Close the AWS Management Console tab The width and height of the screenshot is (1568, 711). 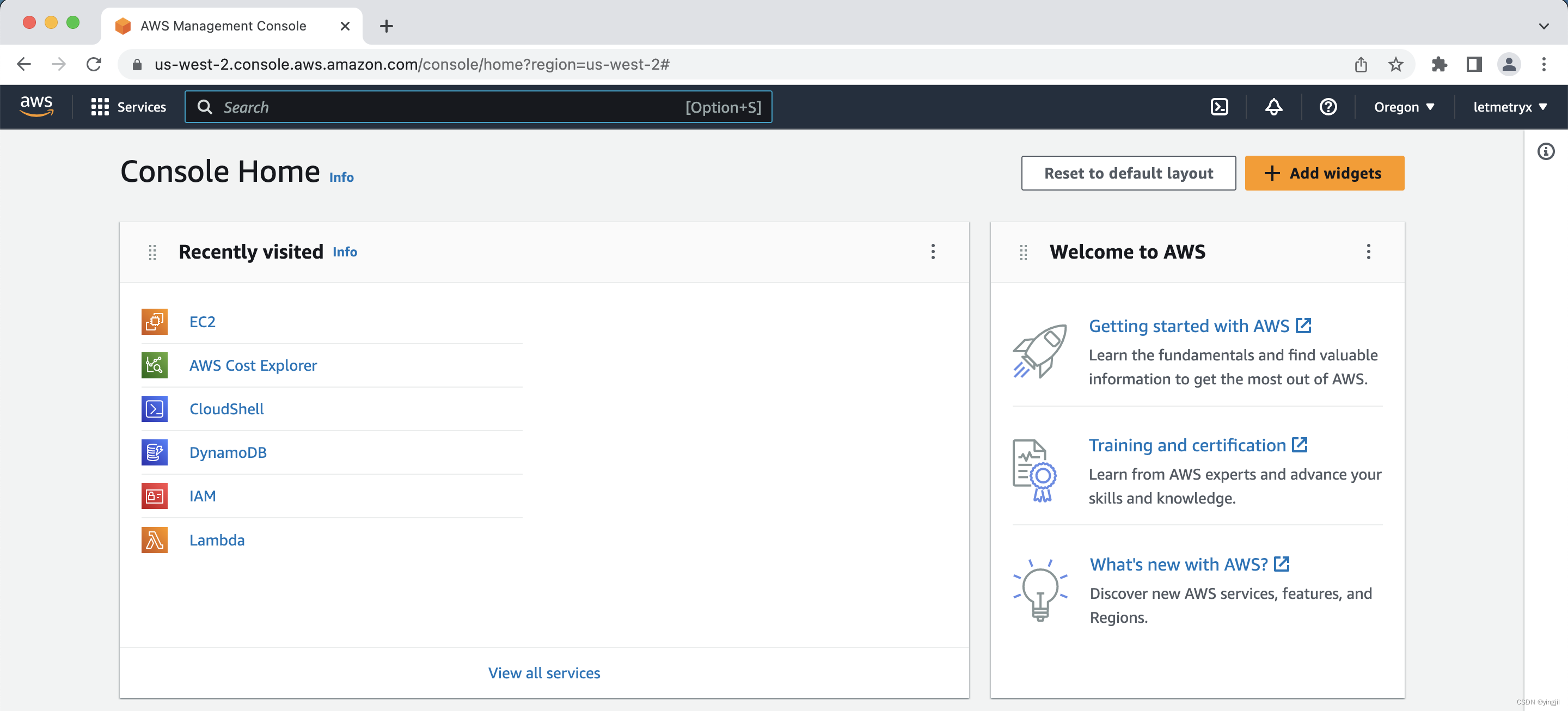point(345,26)
